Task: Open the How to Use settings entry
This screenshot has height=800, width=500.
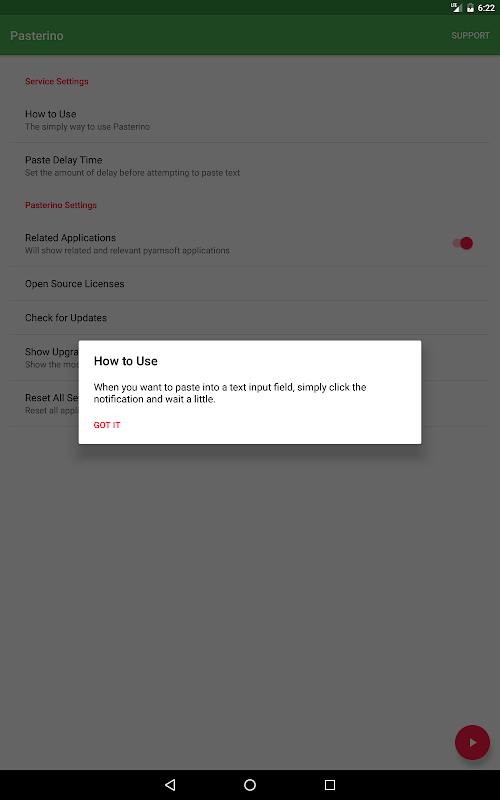Action: tap(250, 120)
